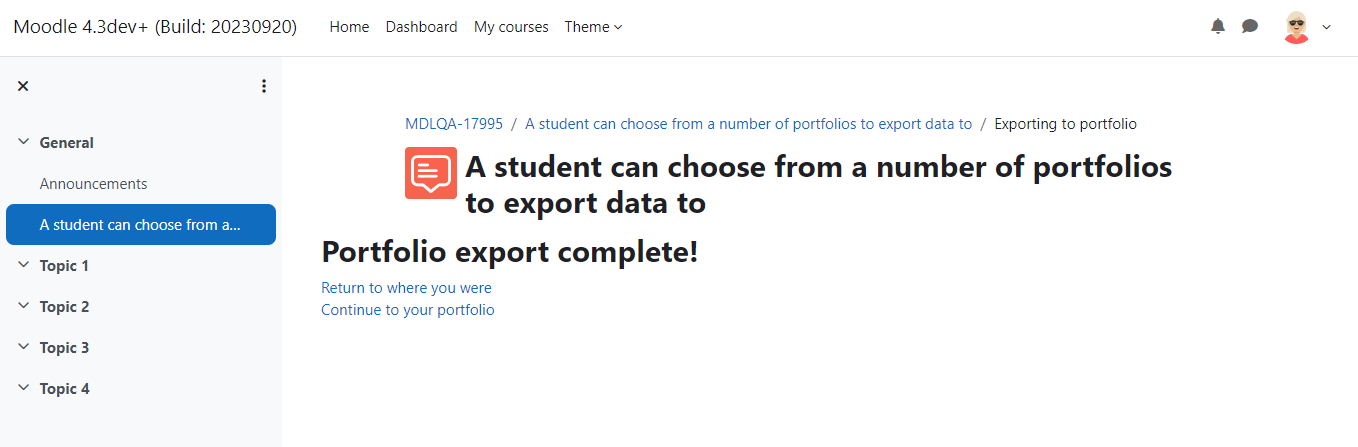Click Continue to your portfolio link

(x=408, y=310)
